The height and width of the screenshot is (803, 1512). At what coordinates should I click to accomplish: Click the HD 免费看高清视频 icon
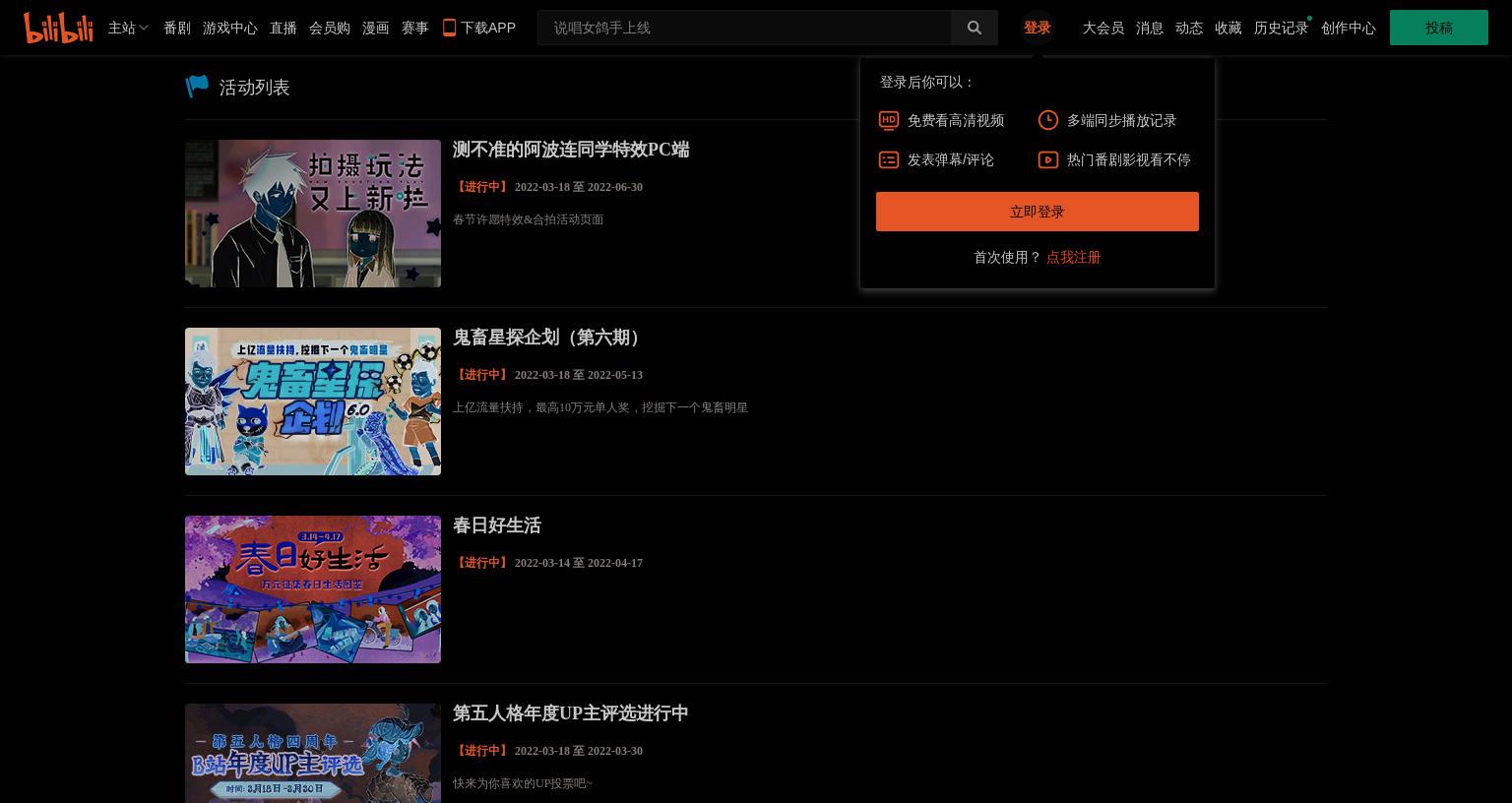889,120
